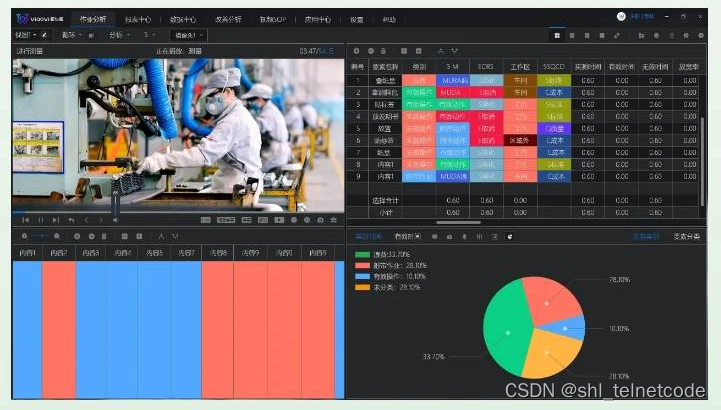Click the video-clip icon in the player toolbar

click(279, 220)
